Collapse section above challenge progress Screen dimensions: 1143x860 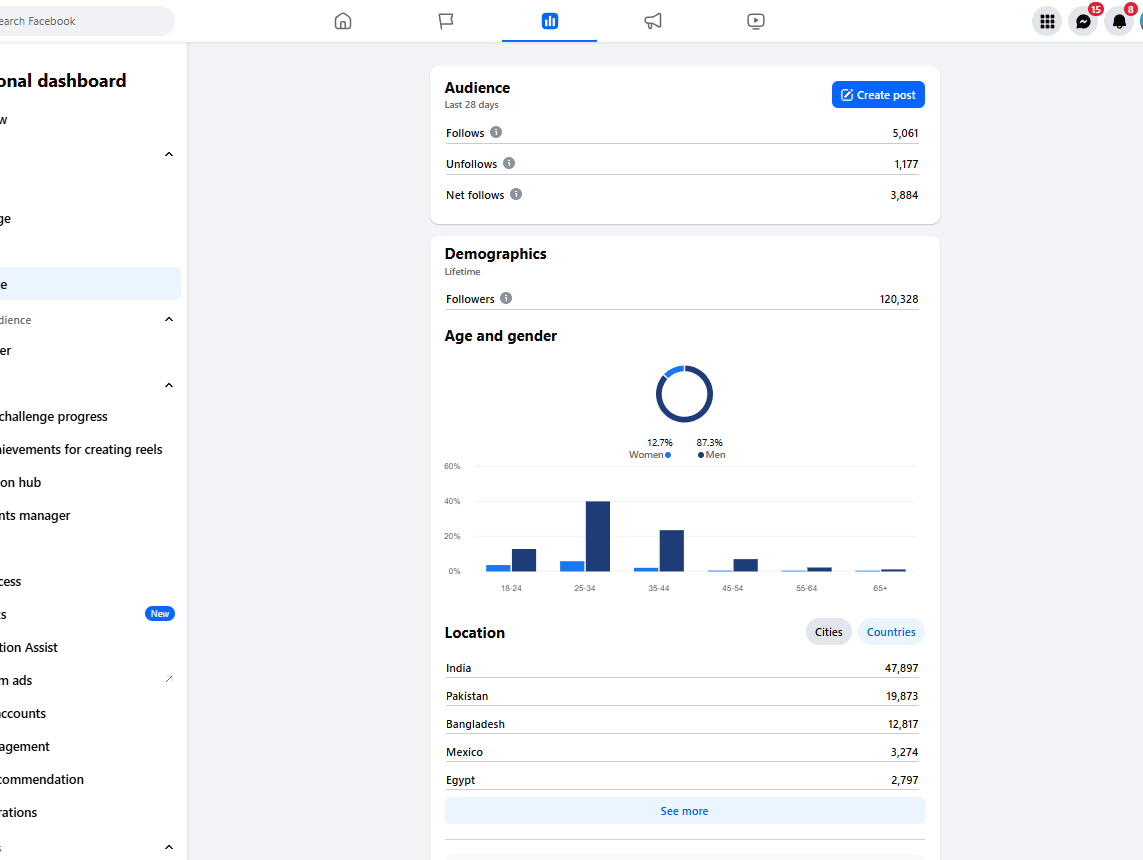[169, 386]
